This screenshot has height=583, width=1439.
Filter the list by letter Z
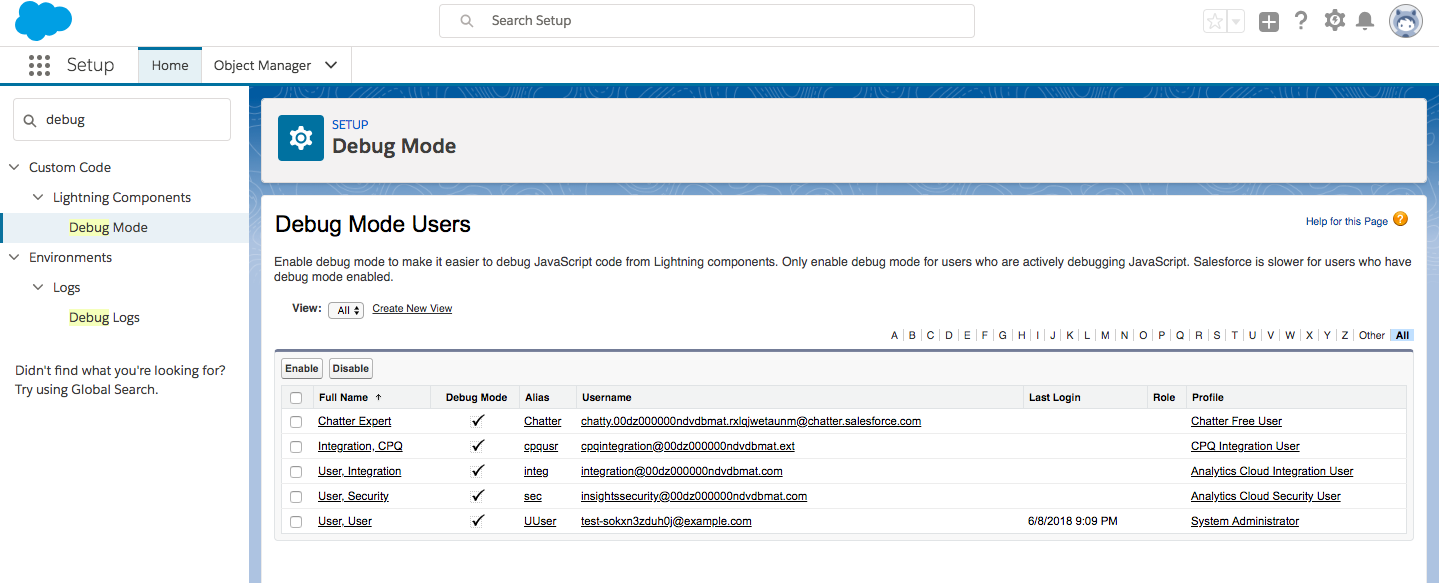click(1345, 335)
